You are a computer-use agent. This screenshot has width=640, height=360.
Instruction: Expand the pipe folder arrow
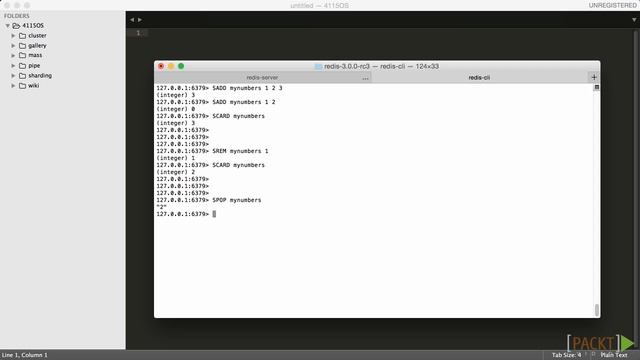[x=13, y=66]
